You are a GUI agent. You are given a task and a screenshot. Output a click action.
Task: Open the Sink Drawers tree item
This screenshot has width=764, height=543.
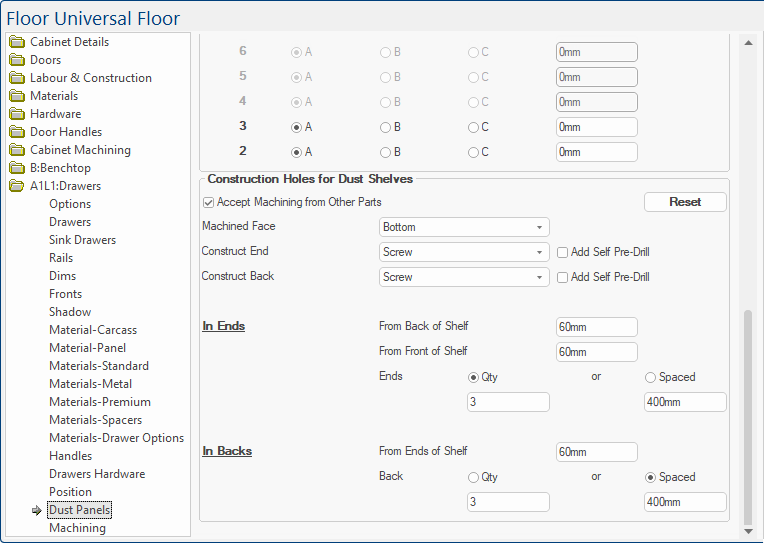[x=82, y=240]
